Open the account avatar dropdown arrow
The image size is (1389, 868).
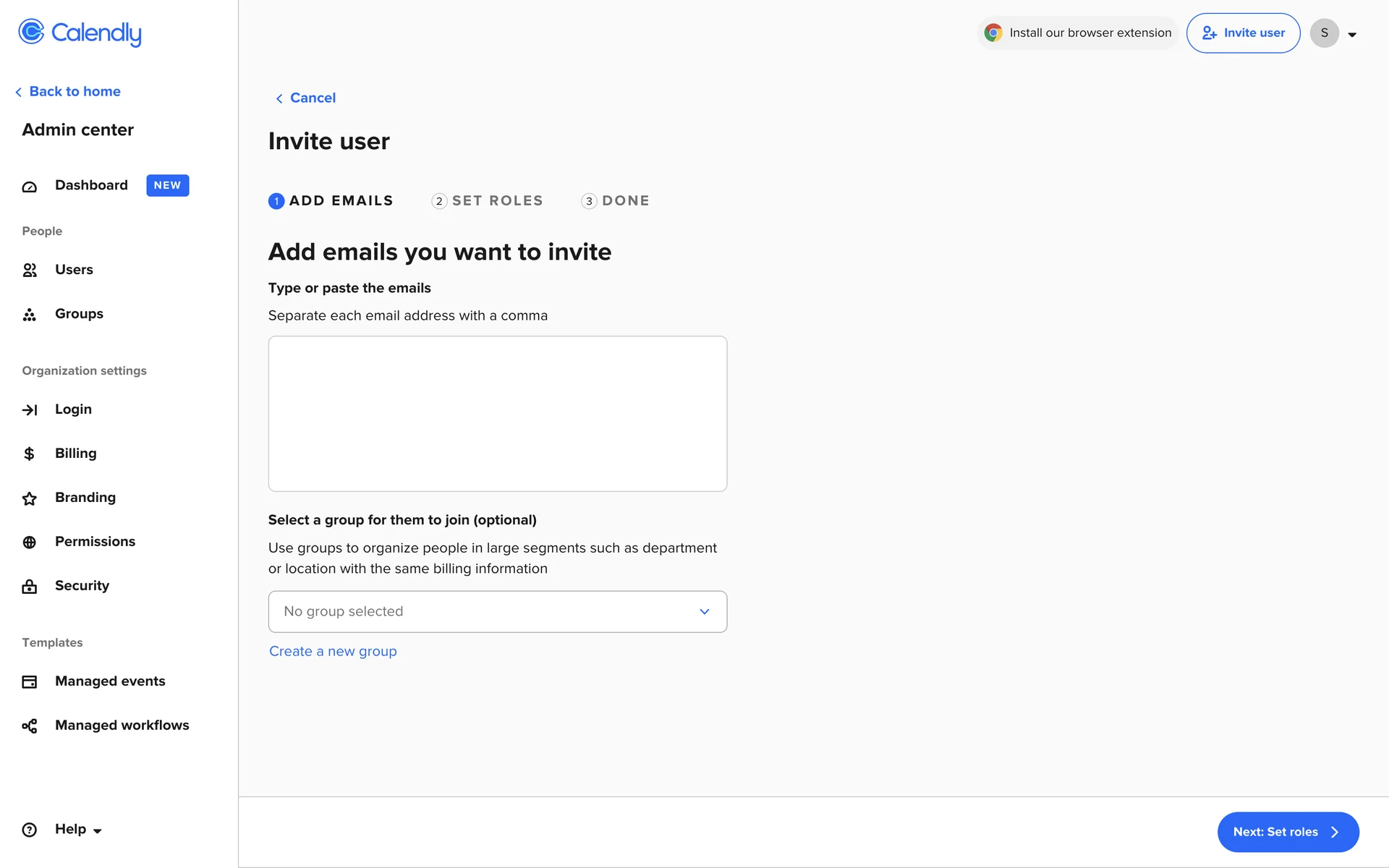(x=1351, y=34)
